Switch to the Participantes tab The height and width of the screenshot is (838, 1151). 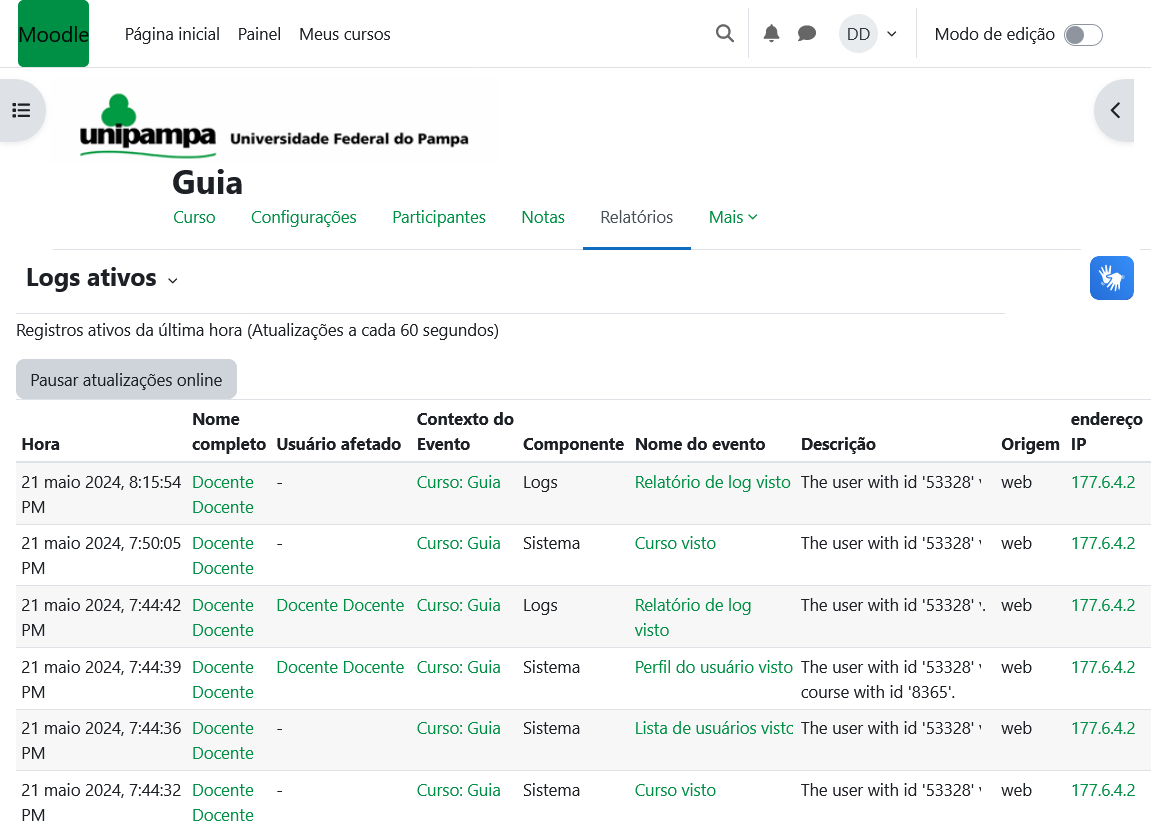(439, 217)
